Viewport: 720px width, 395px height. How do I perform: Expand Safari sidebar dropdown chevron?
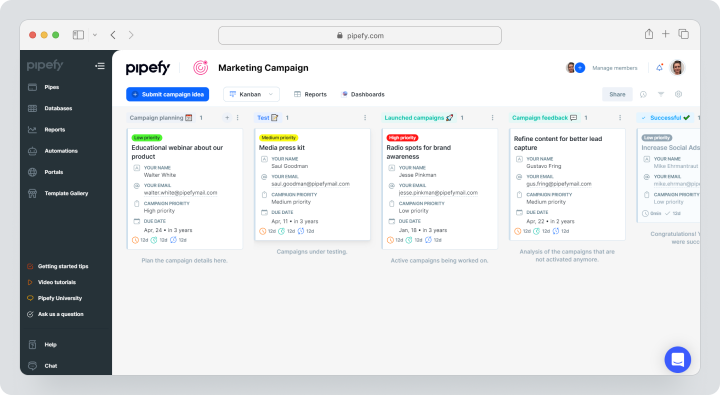pos(95,35)
